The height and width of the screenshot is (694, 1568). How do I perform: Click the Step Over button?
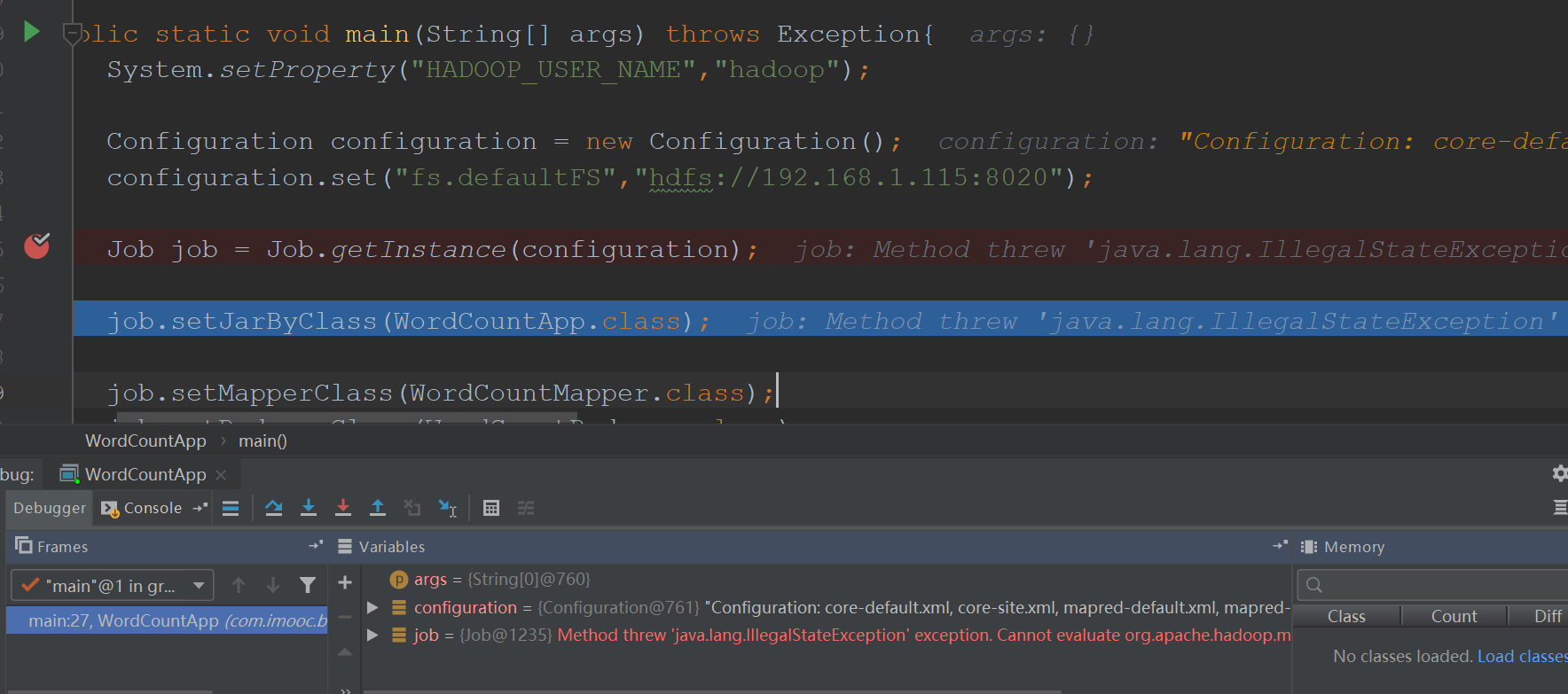click(x=274, y=508)
